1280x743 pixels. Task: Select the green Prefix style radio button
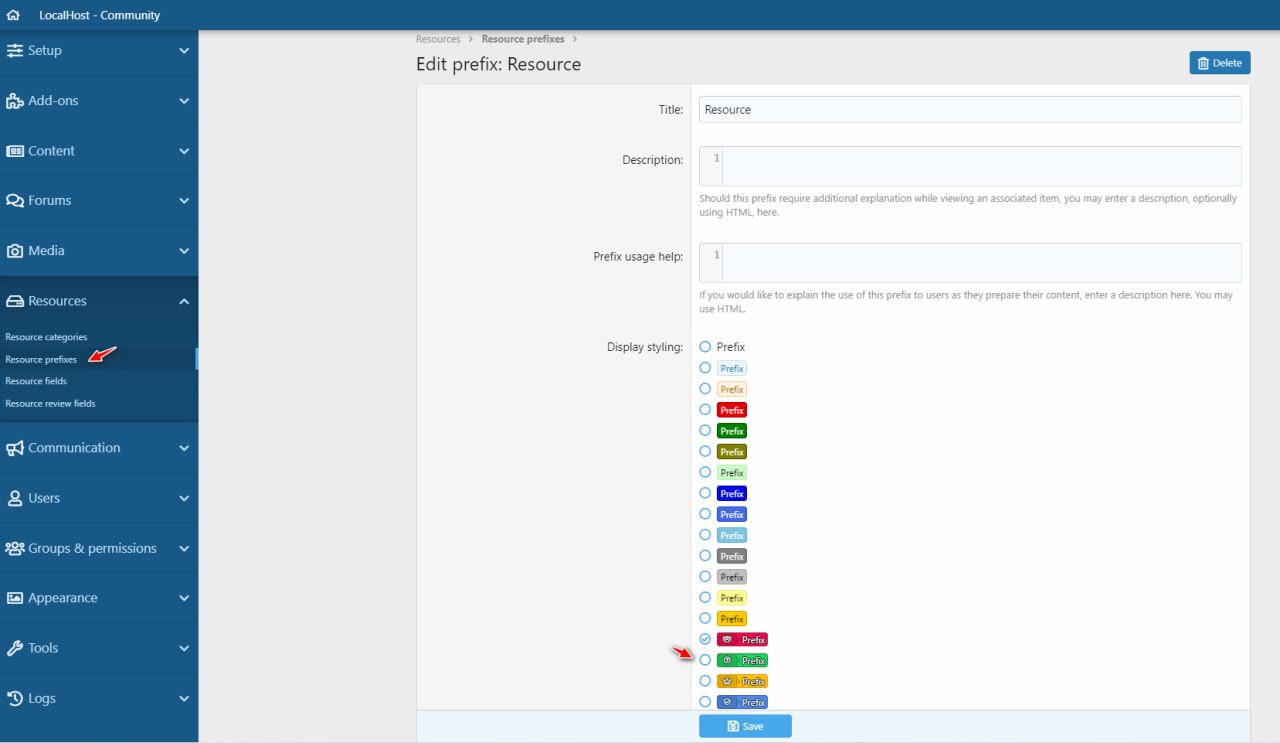coord(705,430)
